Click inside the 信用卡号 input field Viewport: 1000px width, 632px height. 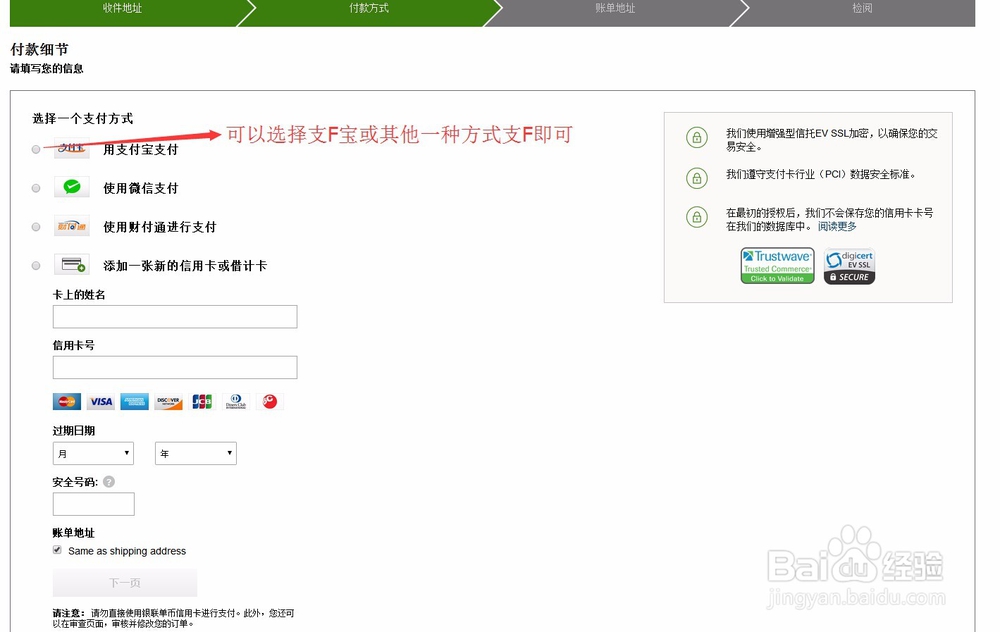pos(174,367)
